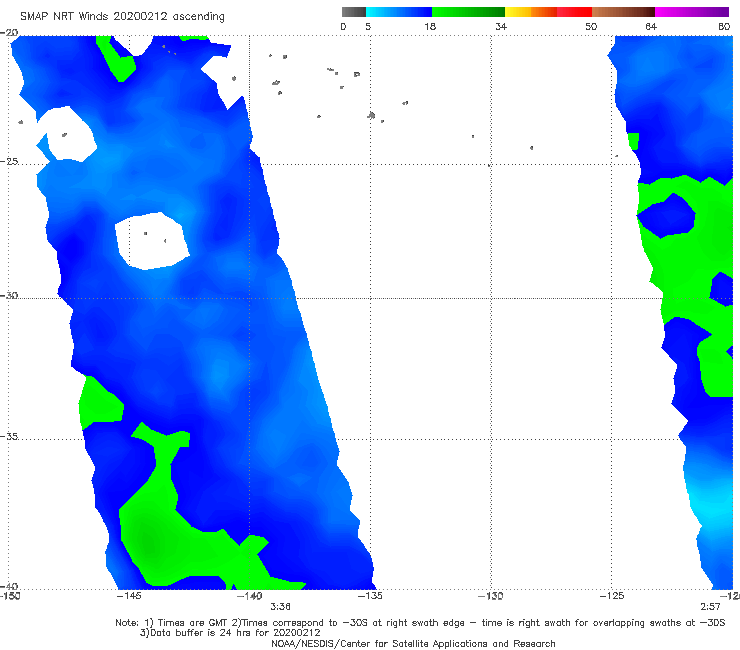Click the swath time label '2:57'
The width and height of the screenshot is (740, 650).
coord(710,607)
